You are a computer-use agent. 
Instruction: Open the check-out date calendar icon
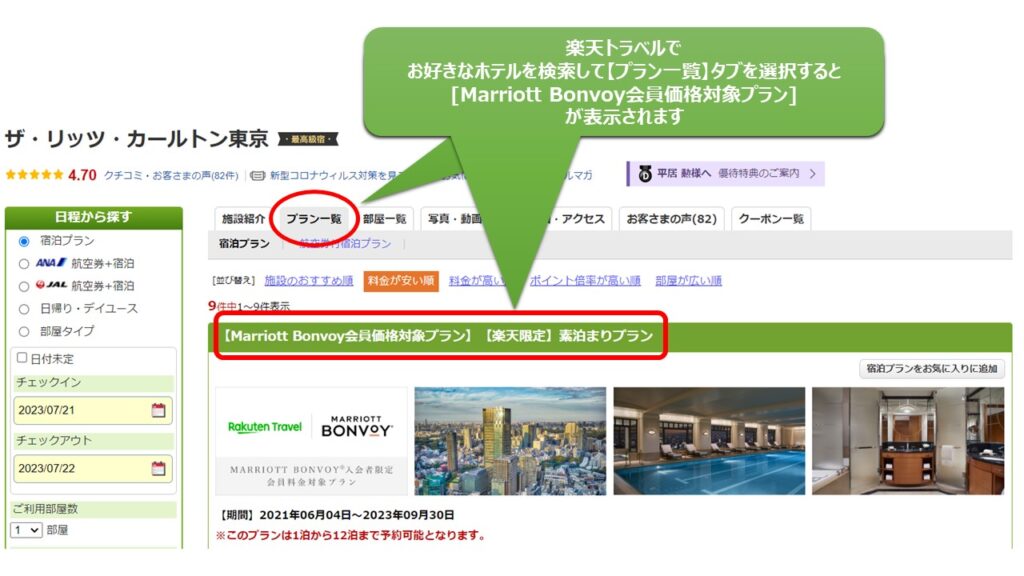(158, 468)
